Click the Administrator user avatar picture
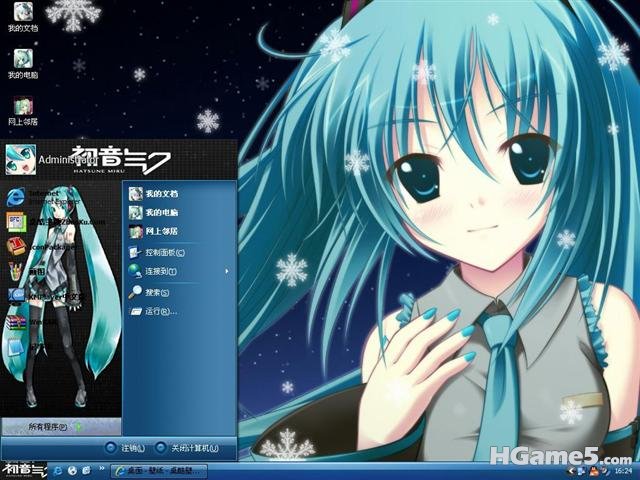 click(20, 159)
